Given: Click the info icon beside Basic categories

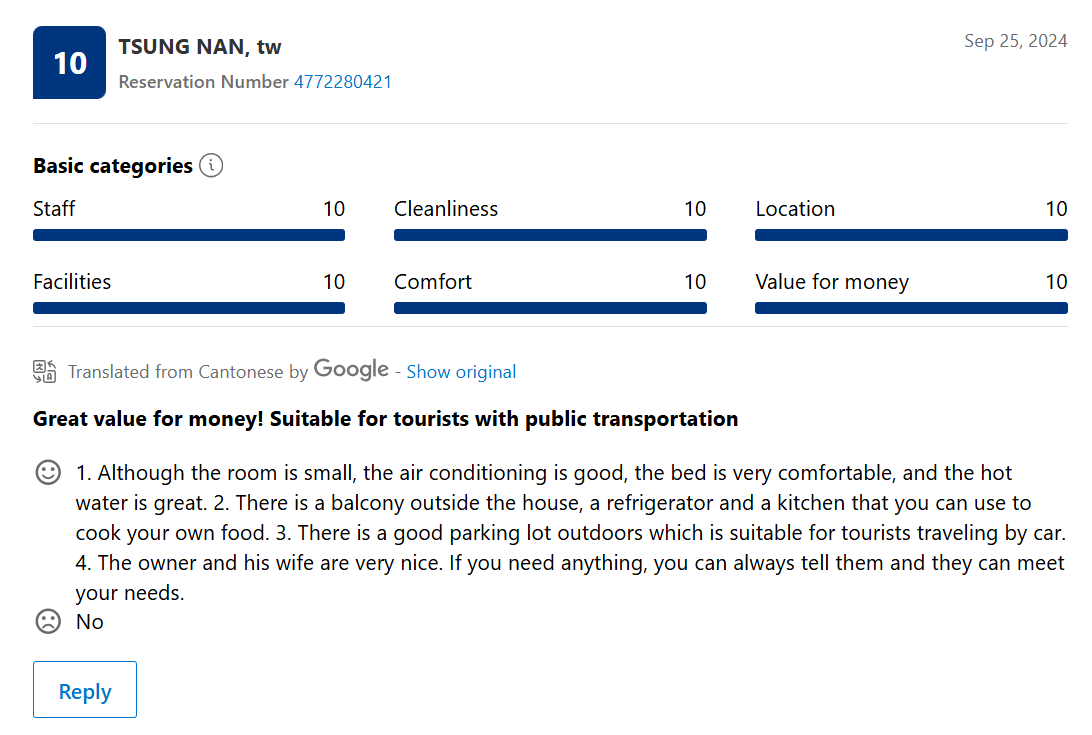Looking at the screenshot, I should coord(211,166).
